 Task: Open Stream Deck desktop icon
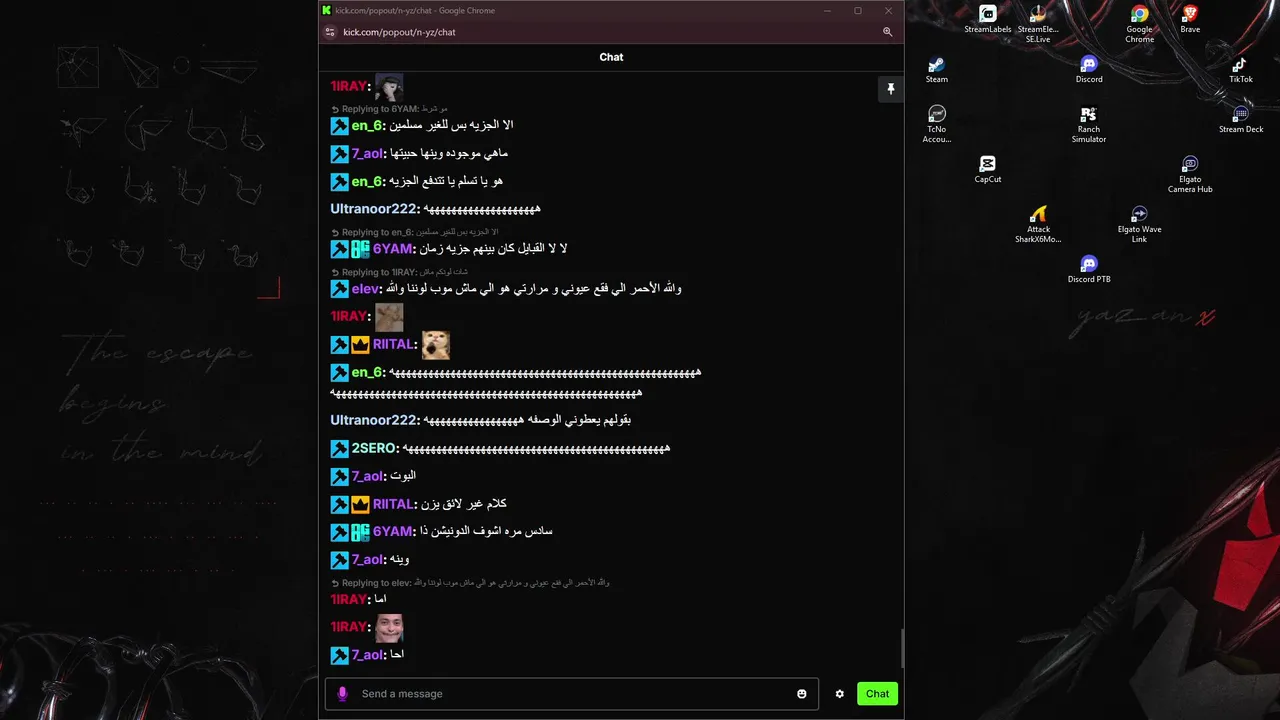pyautogui.click(x=1241, y=120)
